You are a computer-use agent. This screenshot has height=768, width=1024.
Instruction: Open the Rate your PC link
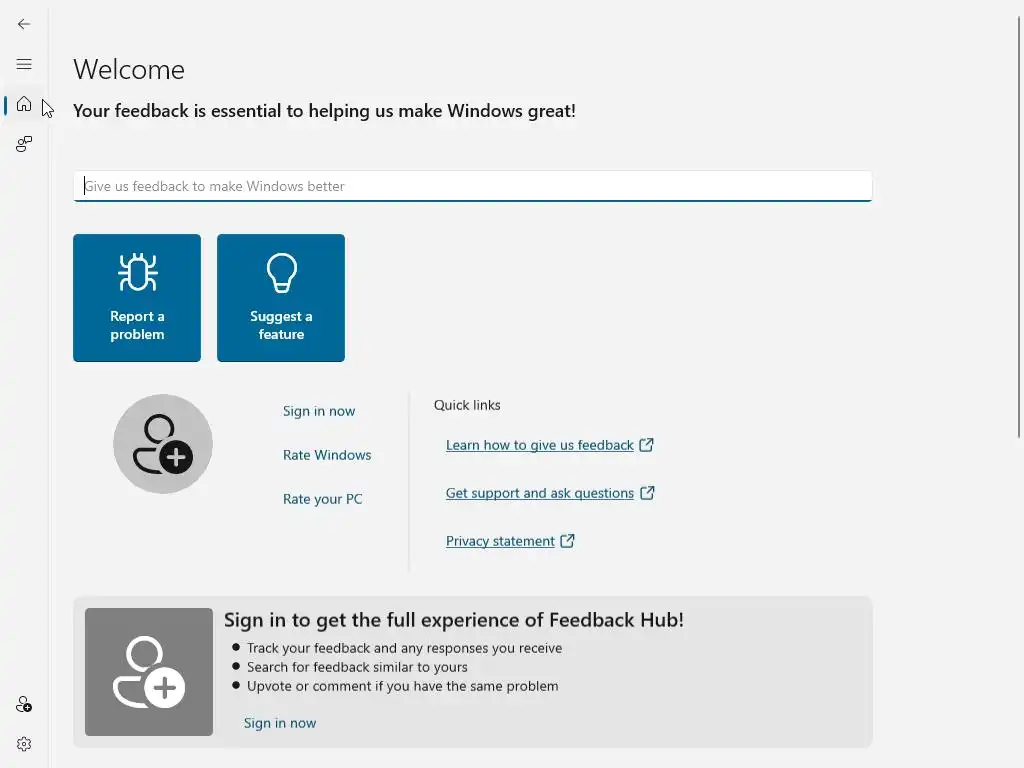[323, 499]
